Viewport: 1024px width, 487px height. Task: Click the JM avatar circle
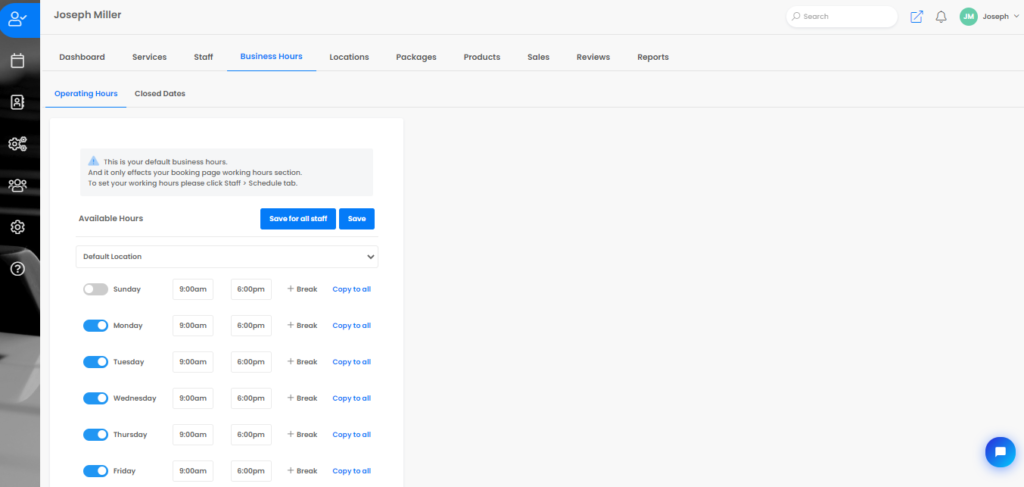[x=968, y=17]
